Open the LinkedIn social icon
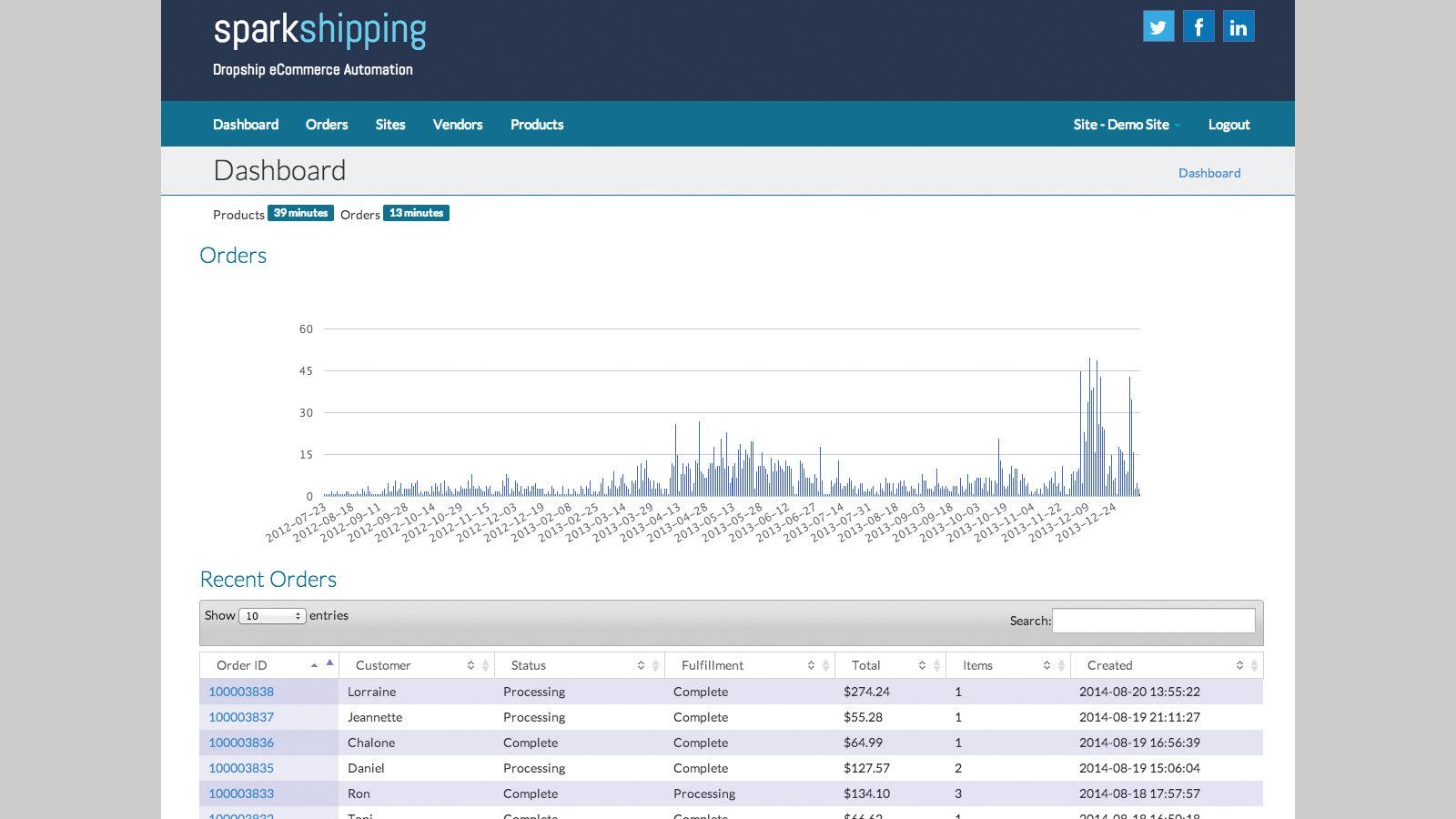Image resolution: width=1456 pixels, height=819 pixels. [1239, 26]
